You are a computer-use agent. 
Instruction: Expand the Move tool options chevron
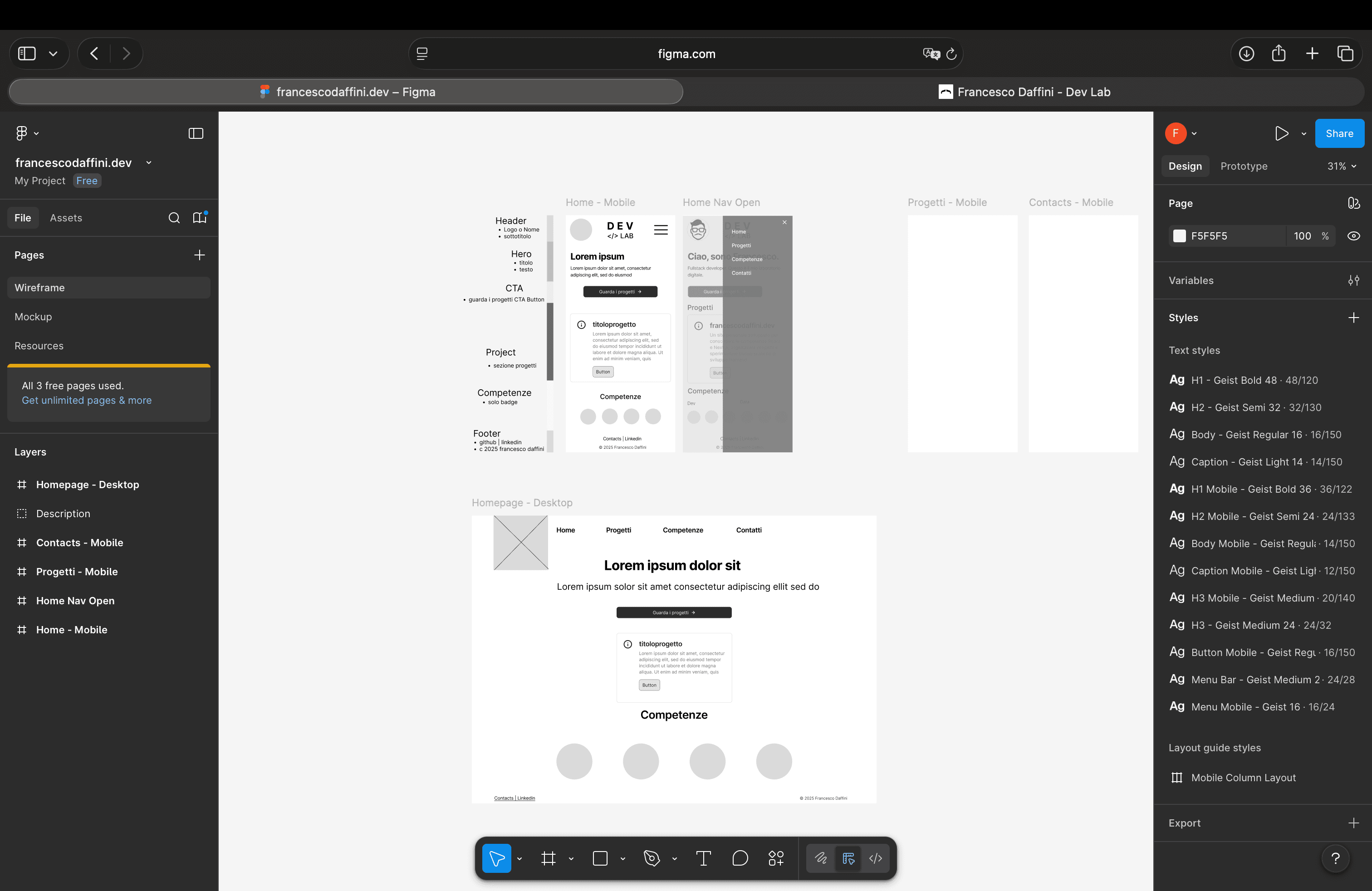tap(519, 858)
